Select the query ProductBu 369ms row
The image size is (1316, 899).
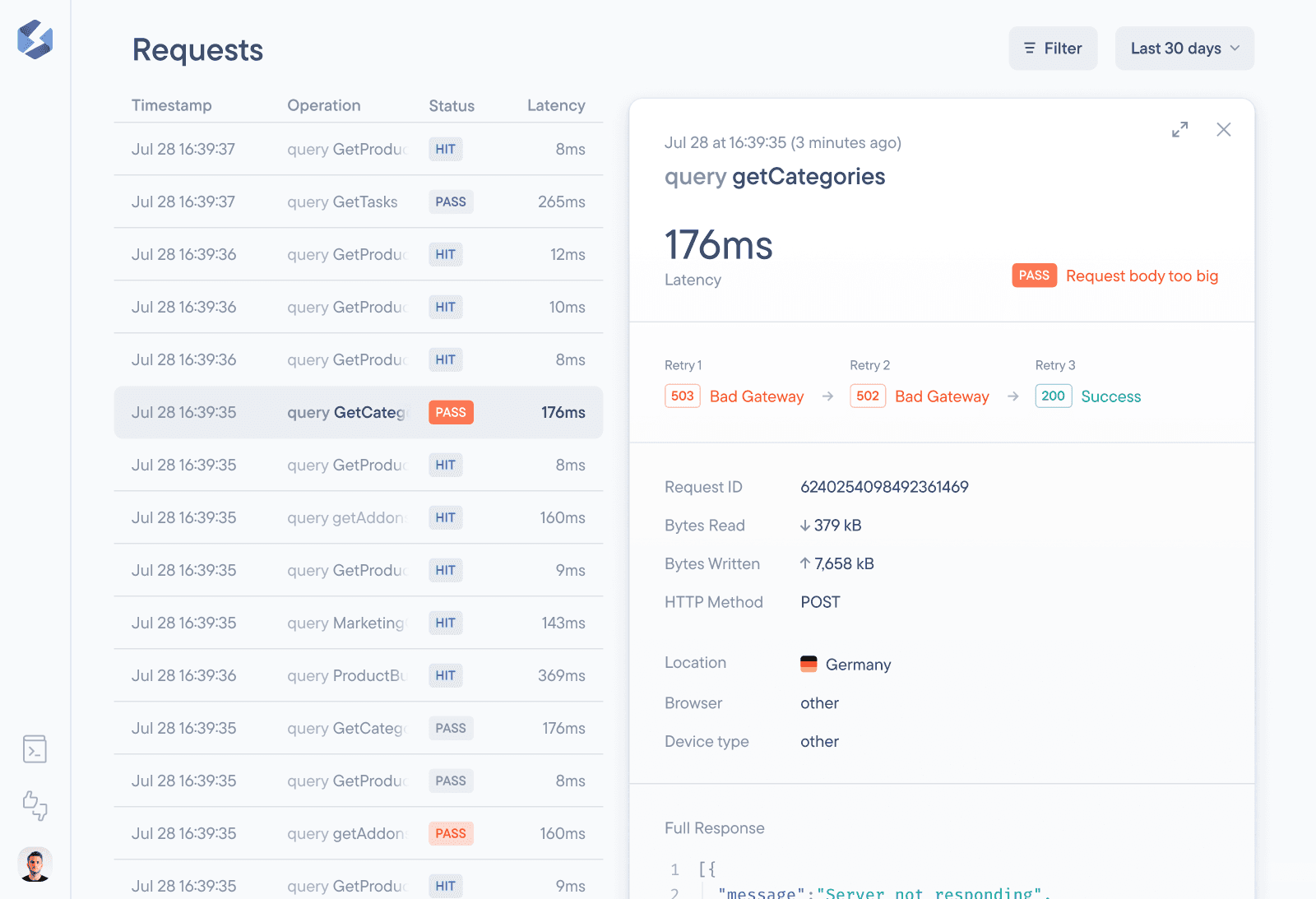coord(358,675)
